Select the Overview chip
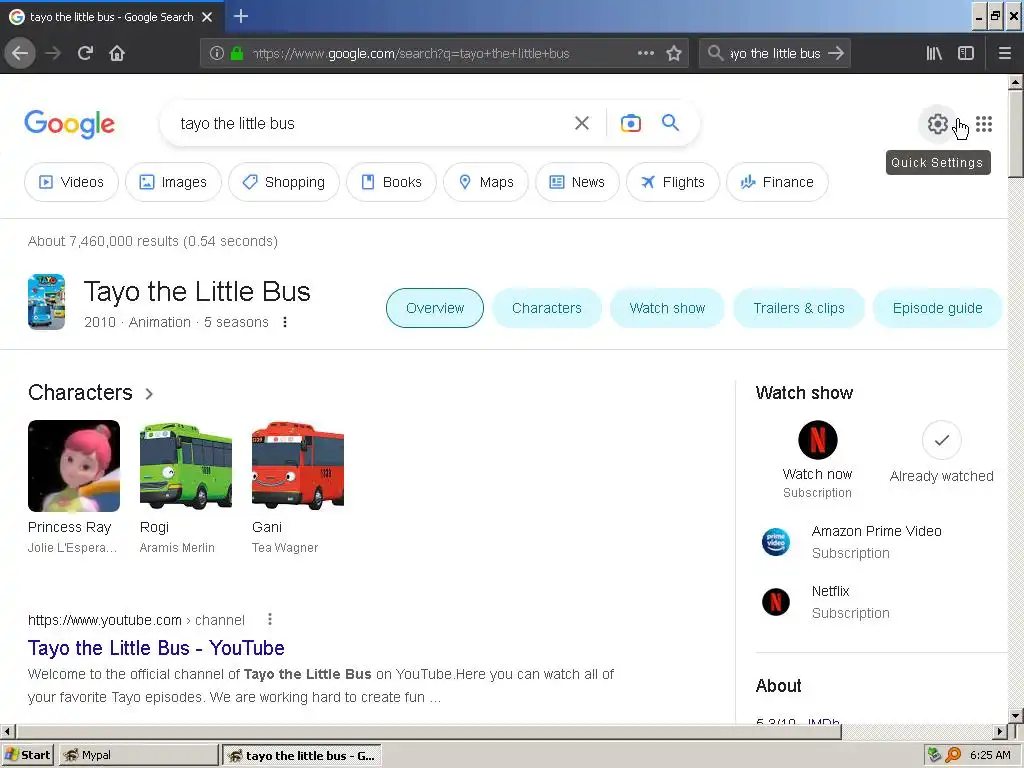1024x768 pixels. 435,308
